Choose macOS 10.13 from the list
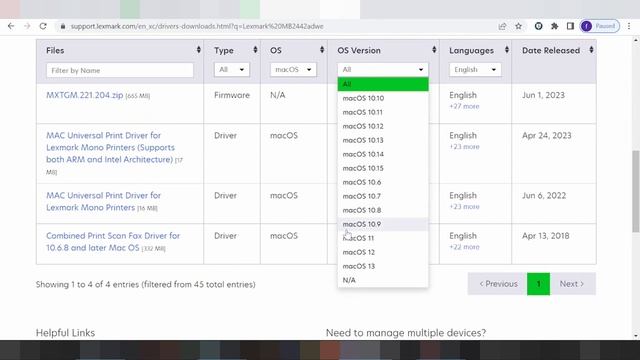Screen dimensions: 640x360 click(x=383, y=140)
